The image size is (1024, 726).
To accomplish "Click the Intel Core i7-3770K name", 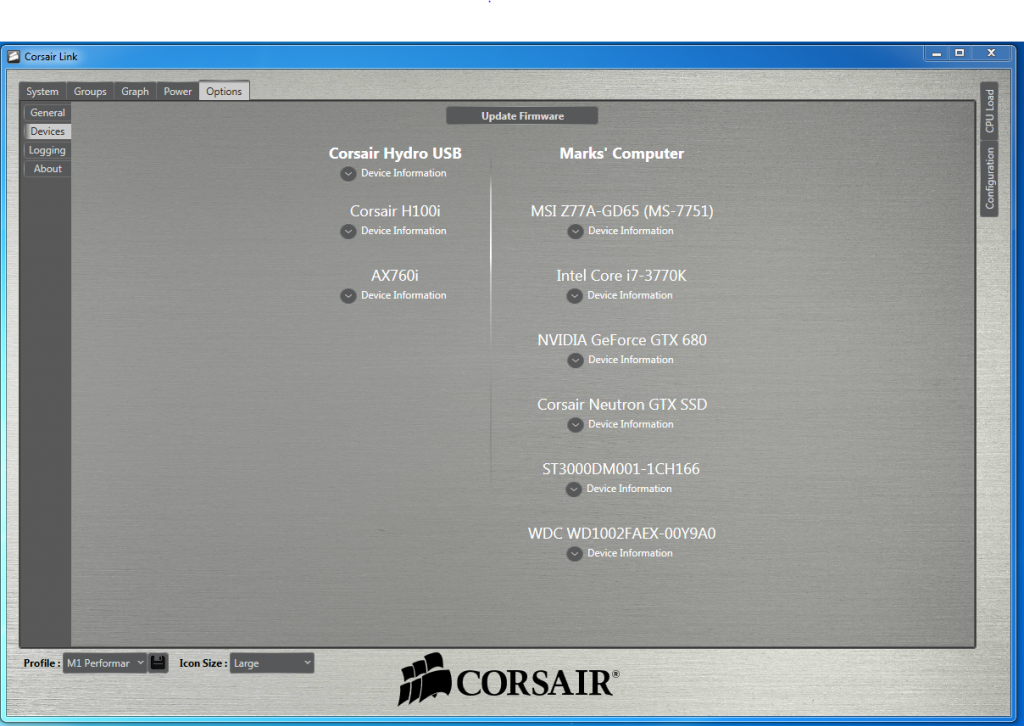I will (621, 276).
